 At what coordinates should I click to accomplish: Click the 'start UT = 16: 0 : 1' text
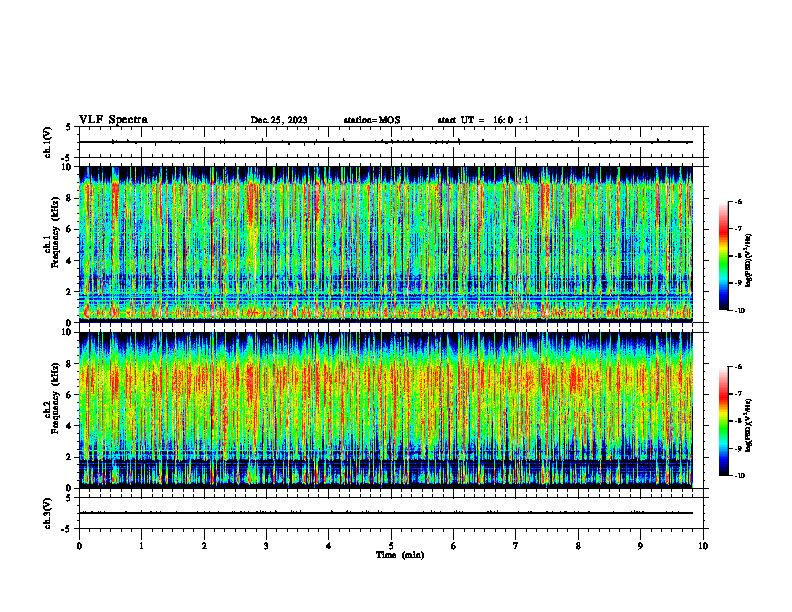point(483,120)
